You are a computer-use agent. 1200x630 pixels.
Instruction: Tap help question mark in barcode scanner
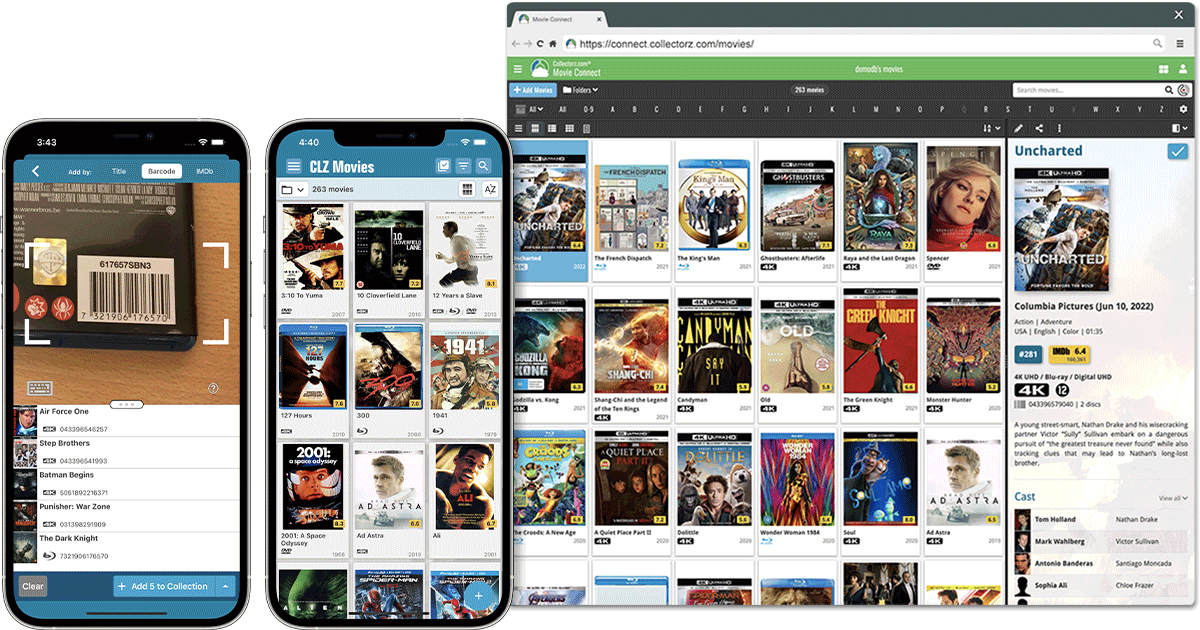[213, 388]
